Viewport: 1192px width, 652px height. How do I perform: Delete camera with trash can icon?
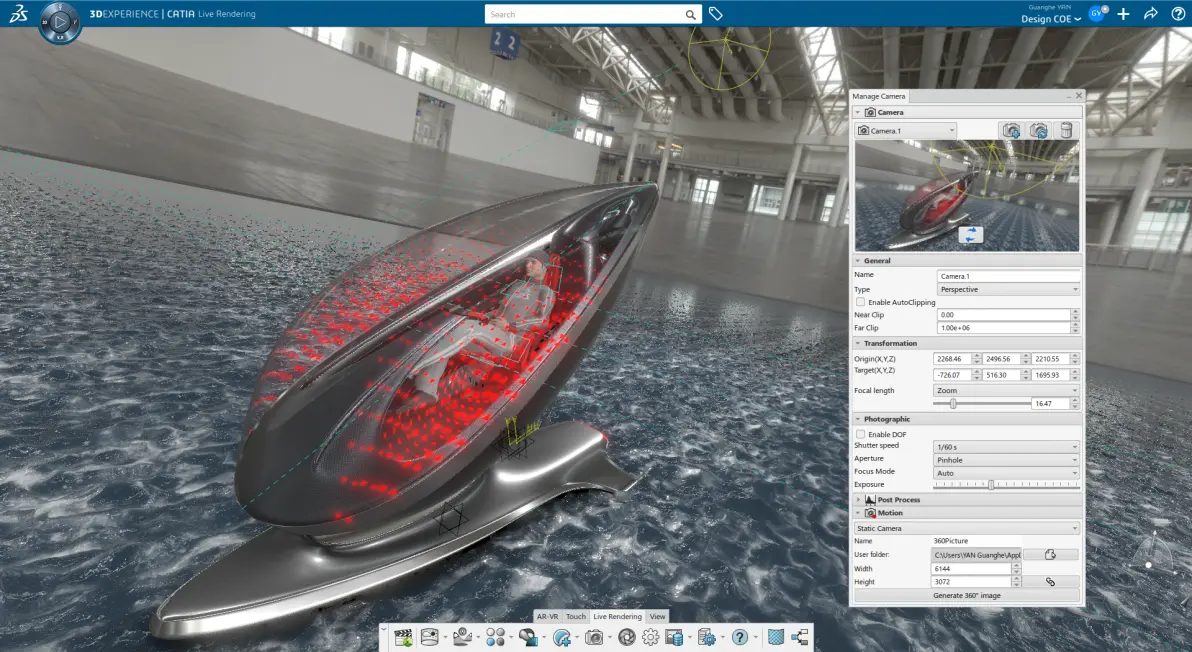click(x=1067, y=131)
